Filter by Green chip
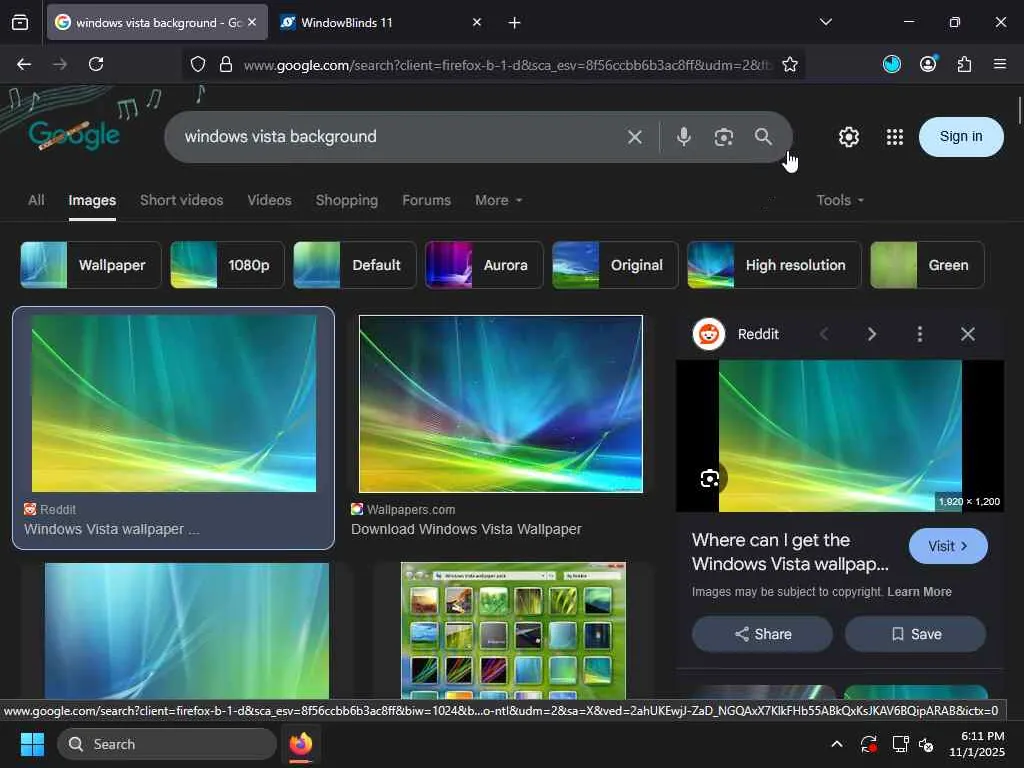The image size is (1024, 768). pyautogui.click(x=927, y=265)
